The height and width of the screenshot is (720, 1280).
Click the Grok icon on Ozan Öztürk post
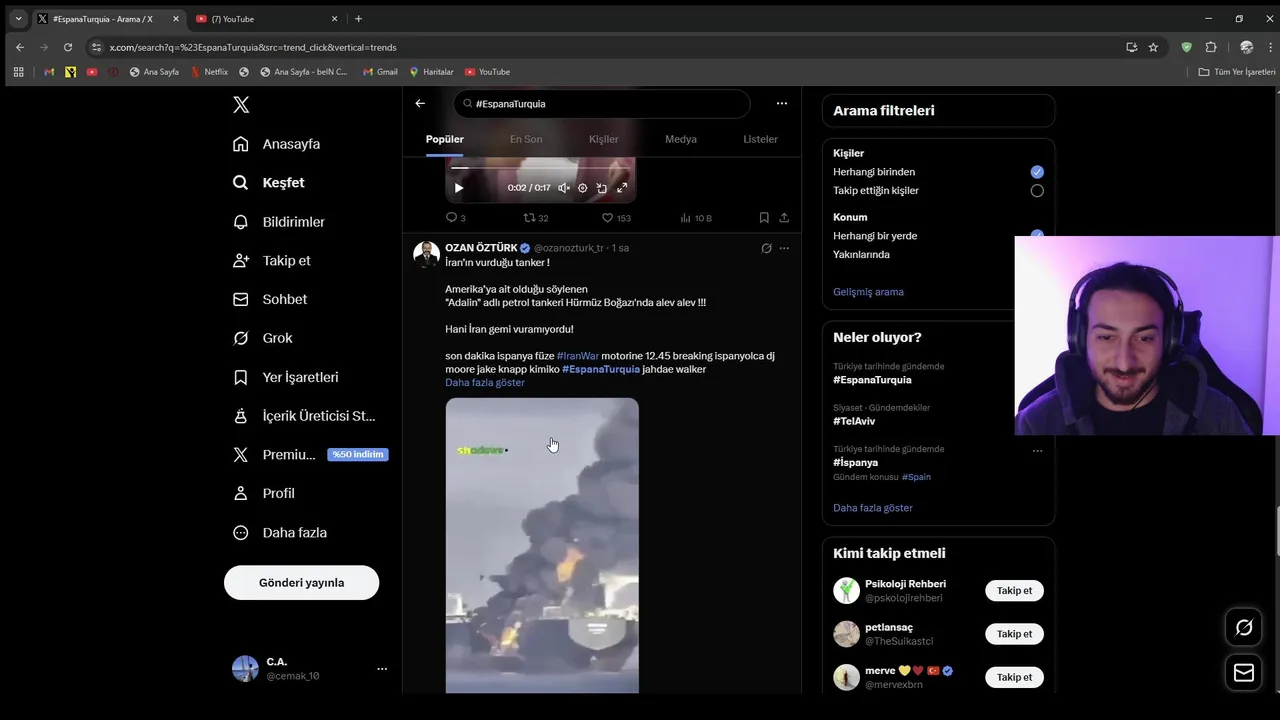pos(766,248)
